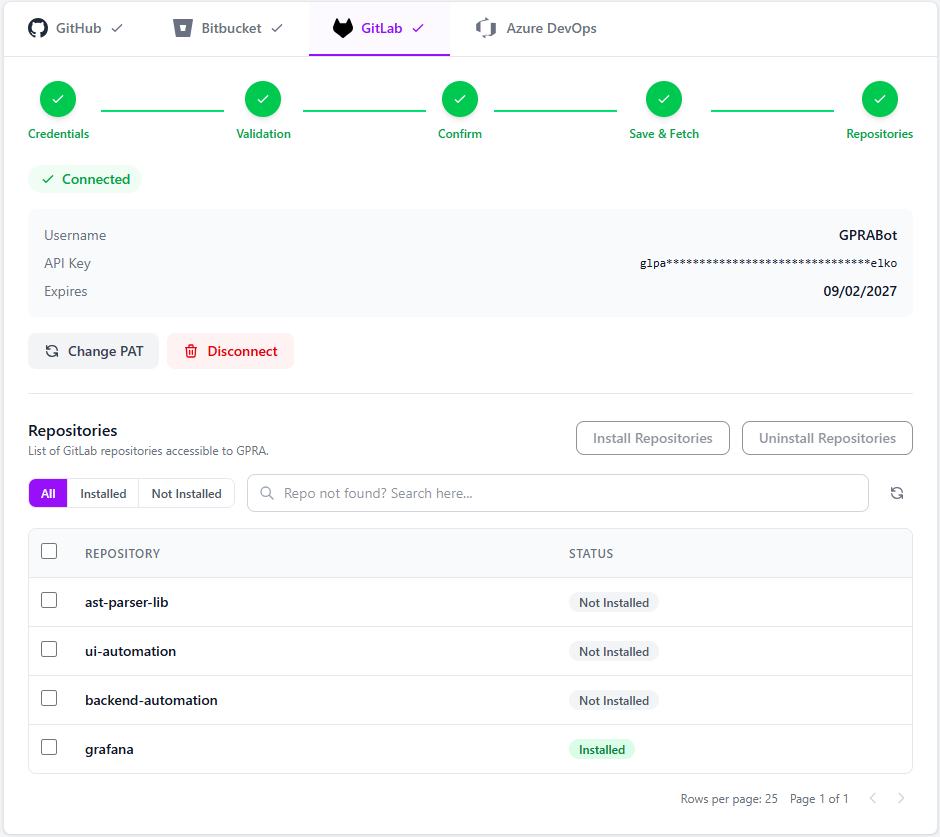Click the Azure DevOps icon

click(485, 28)
